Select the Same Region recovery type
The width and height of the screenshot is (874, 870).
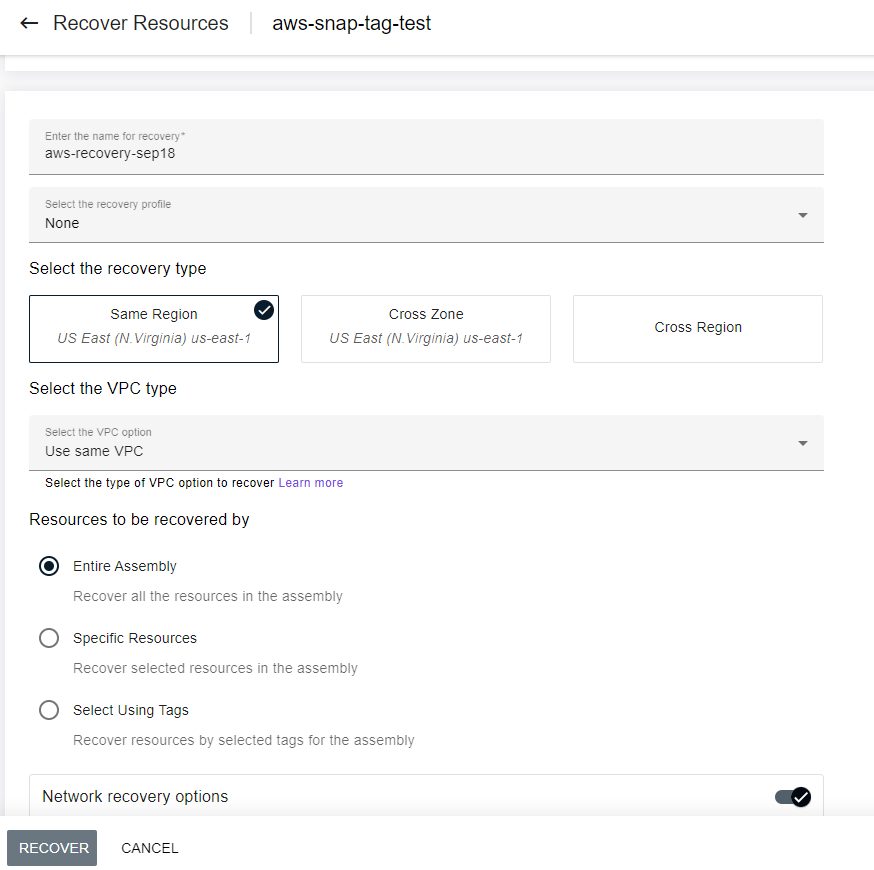[x=153, y=328]
